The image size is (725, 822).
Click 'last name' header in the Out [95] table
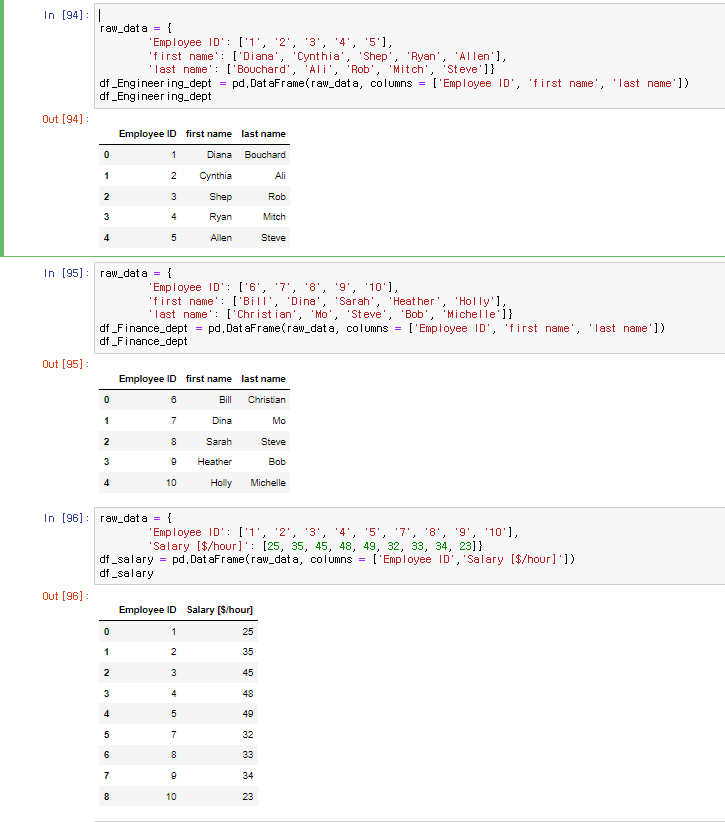[263, 378]
